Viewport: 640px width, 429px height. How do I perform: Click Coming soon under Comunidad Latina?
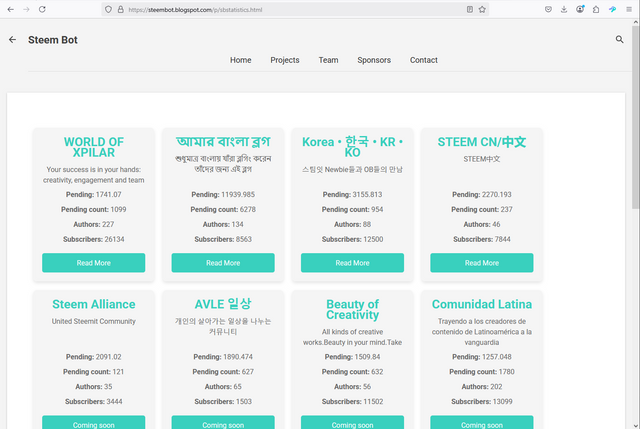(x=482, y=422)
